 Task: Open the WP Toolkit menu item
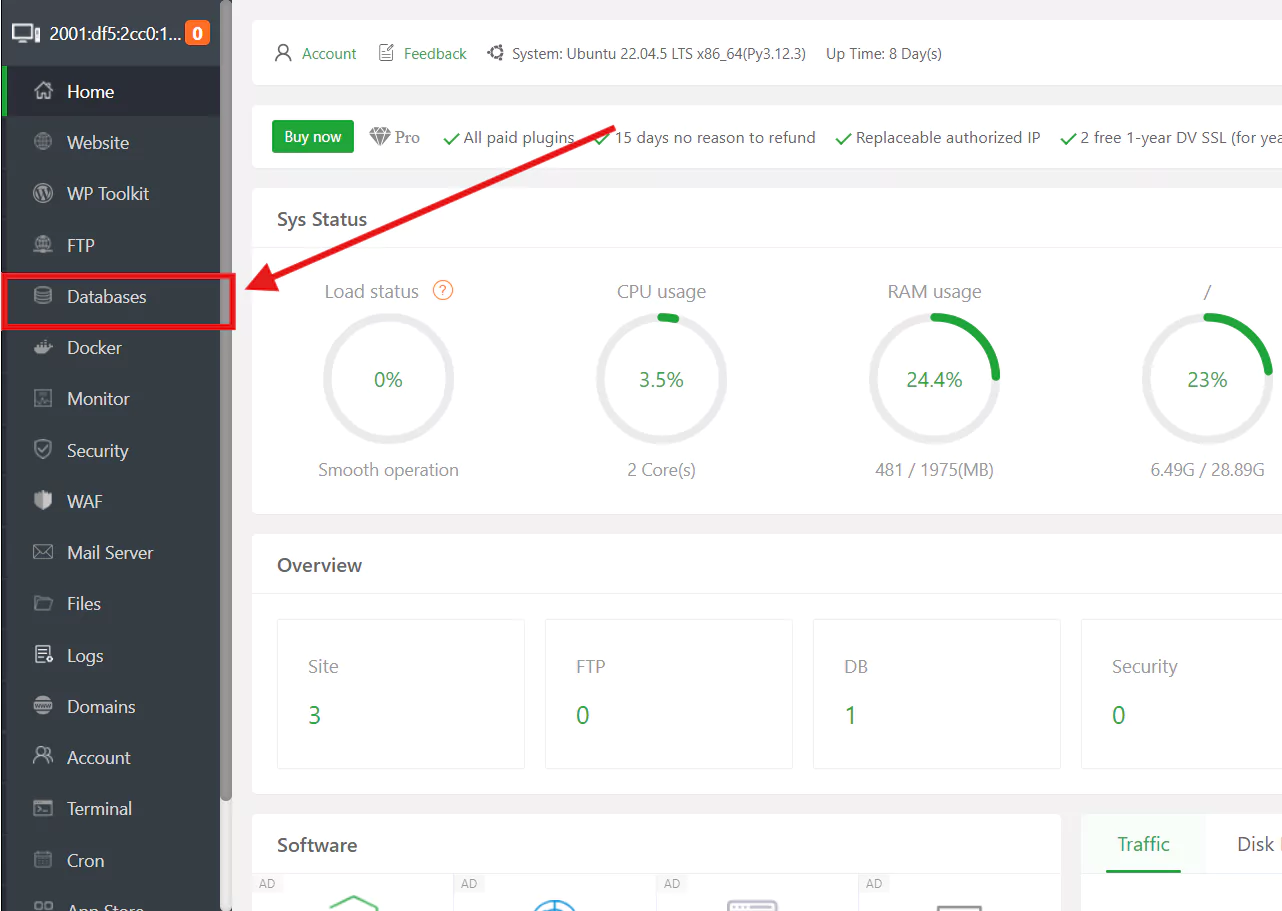pos(110,193)
